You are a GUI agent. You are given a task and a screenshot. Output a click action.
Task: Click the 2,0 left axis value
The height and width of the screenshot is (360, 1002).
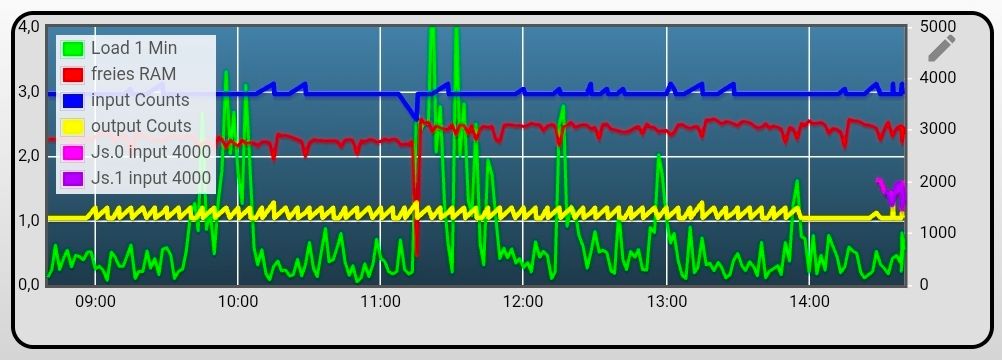(x=29, y=156)
